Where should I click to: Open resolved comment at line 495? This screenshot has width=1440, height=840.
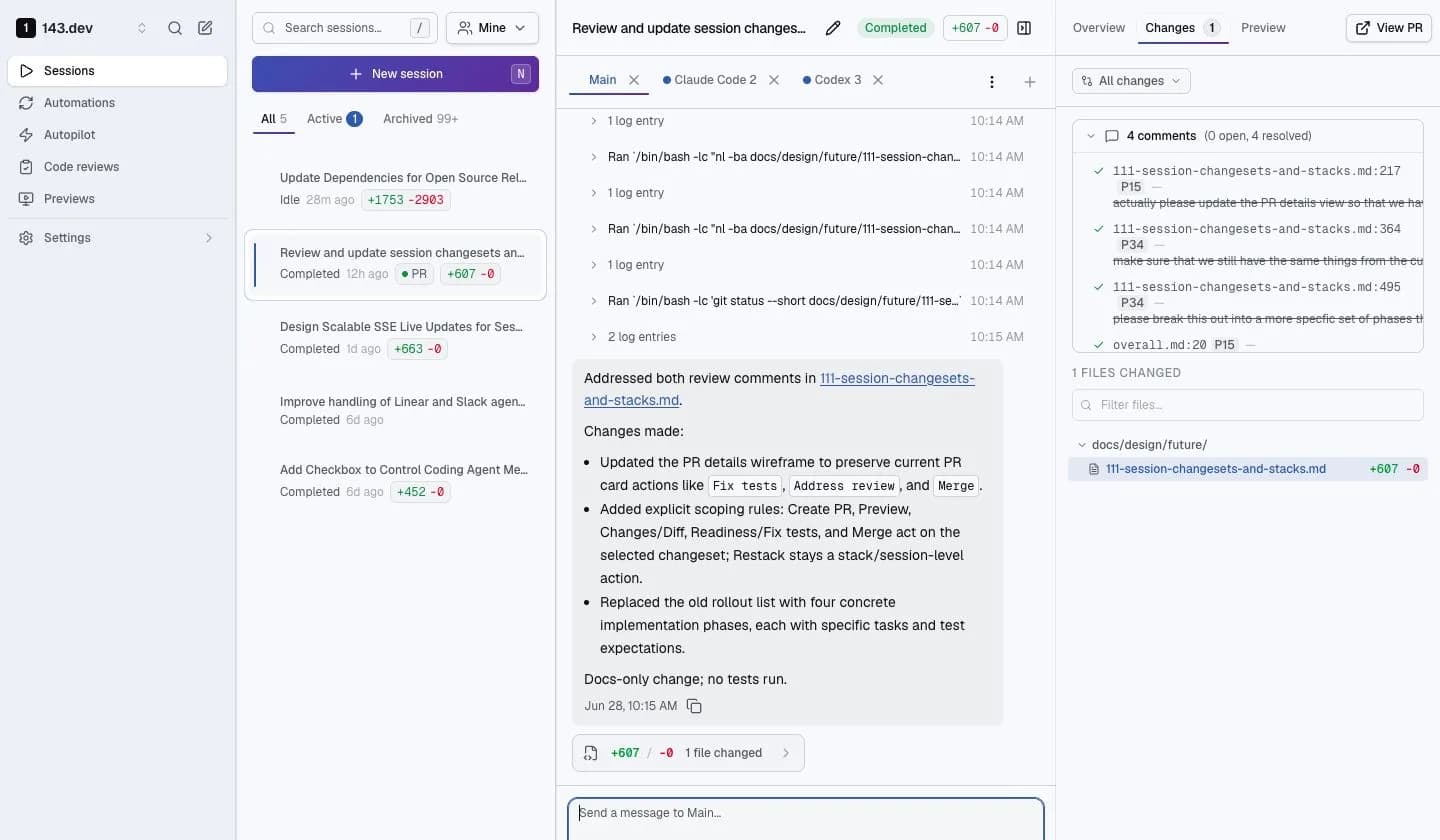pos(1256,303)
